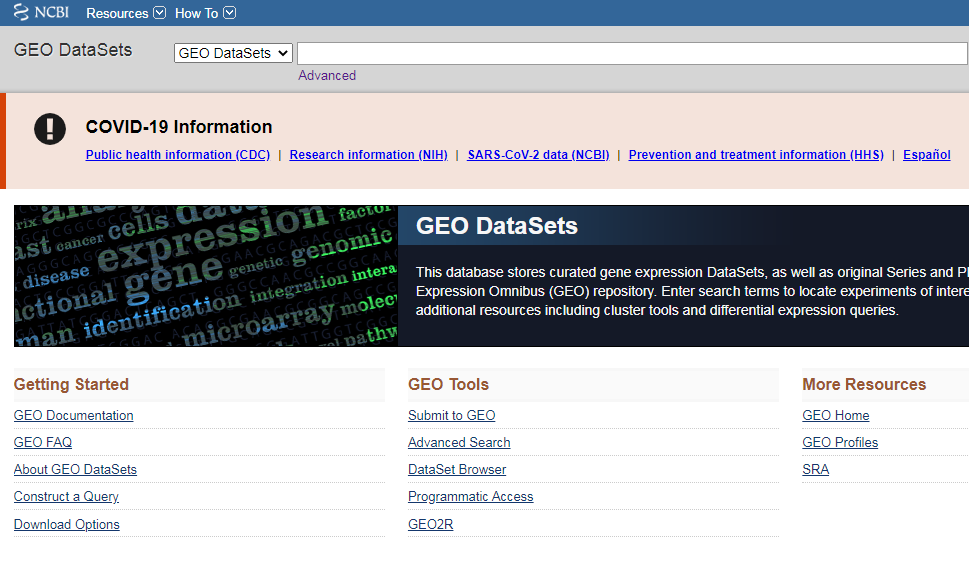Click the gene expression banner image

click(206, 276)
